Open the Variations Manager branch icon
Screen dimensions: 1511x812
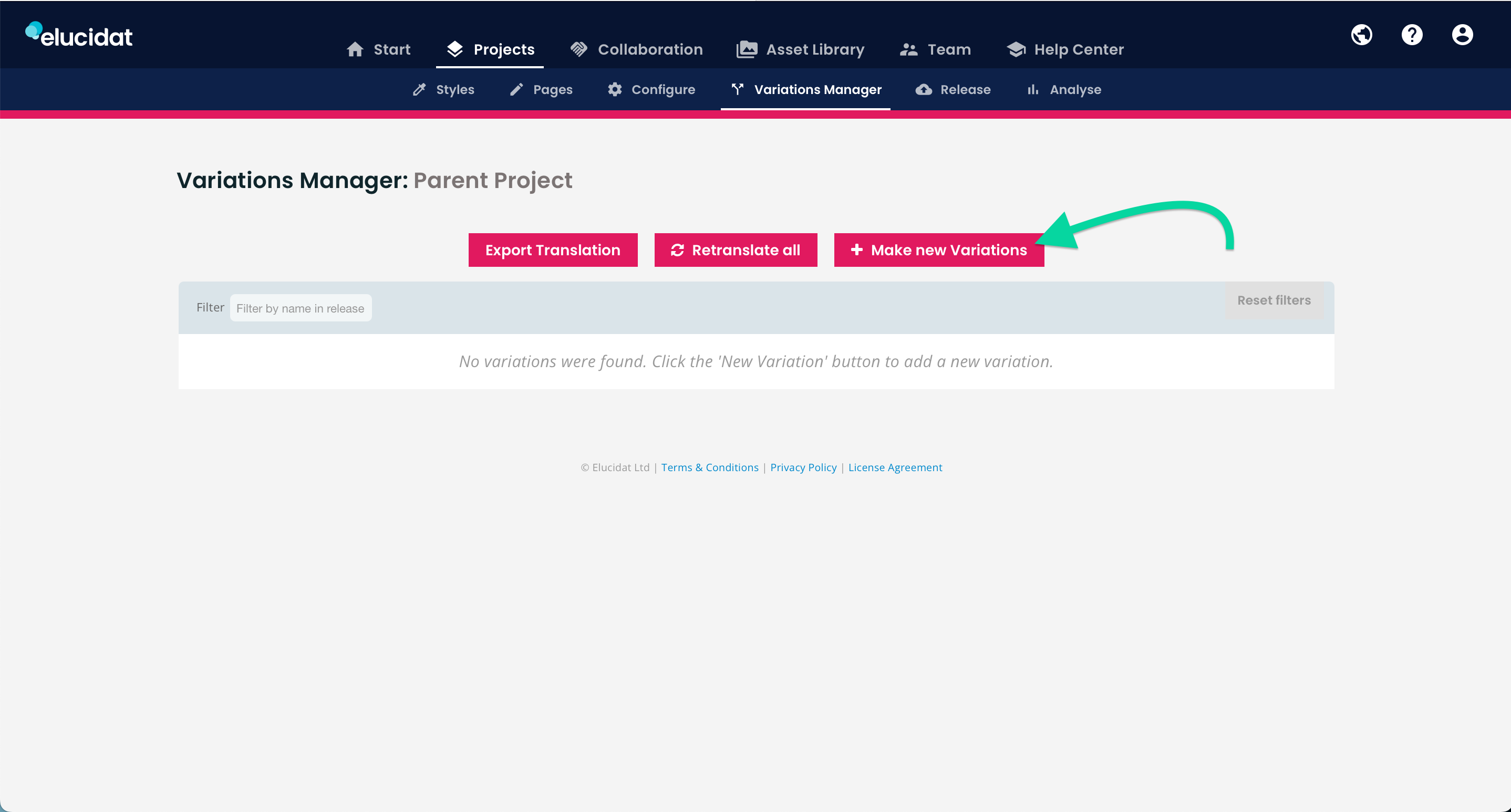[x=737, y=89]
